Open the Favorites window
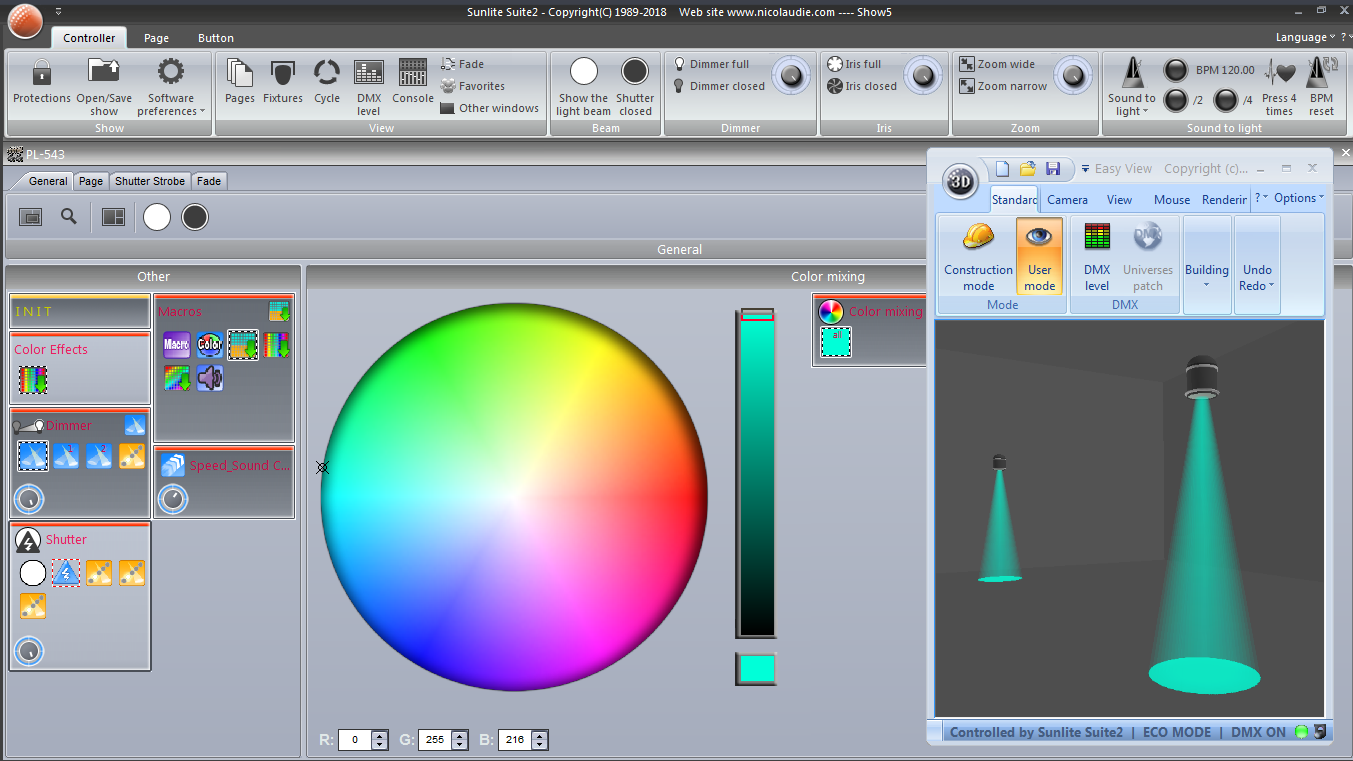This screenshot has width=1353, height=761. click(x=472, y=86)
